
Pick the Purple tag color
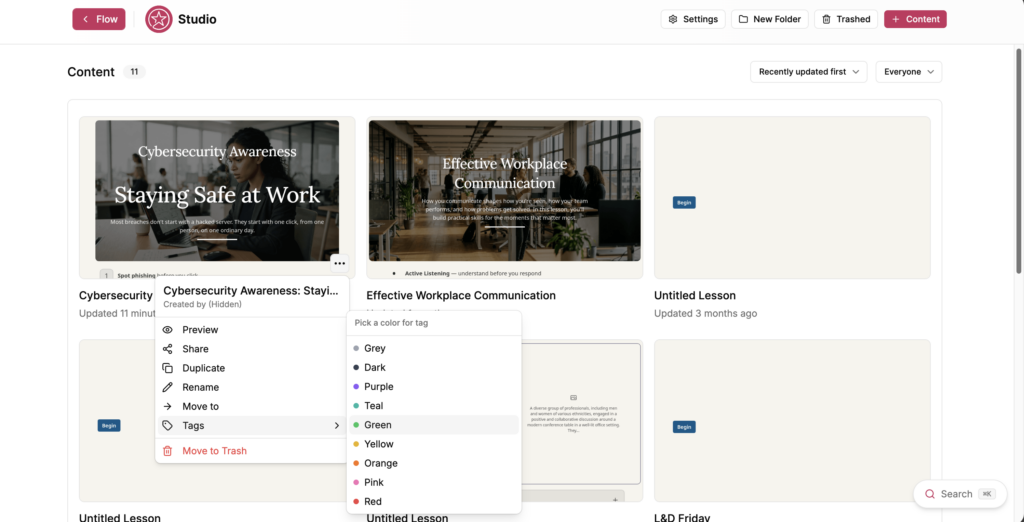click(434, 386)
